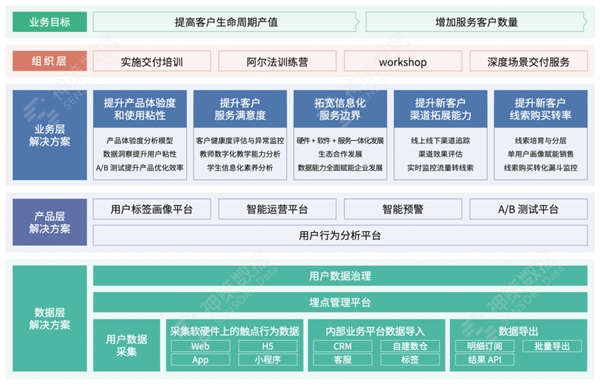Click 产品体验度分析模型 text
This screenshot has height=385, width=600.
(x=140, y=140)
